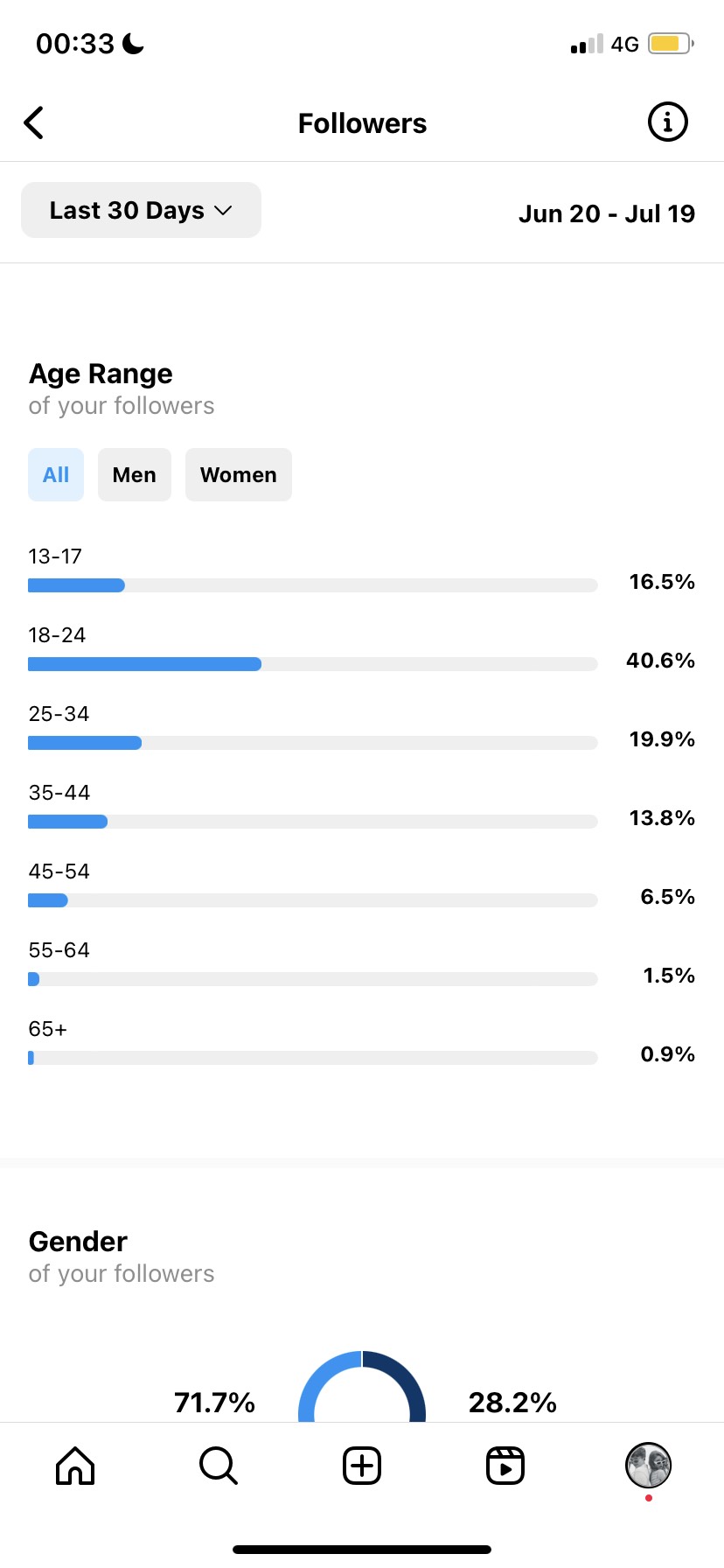Tap the Followers page title
The height and width of the screenshot is (1568, 724).
(362, 123)
